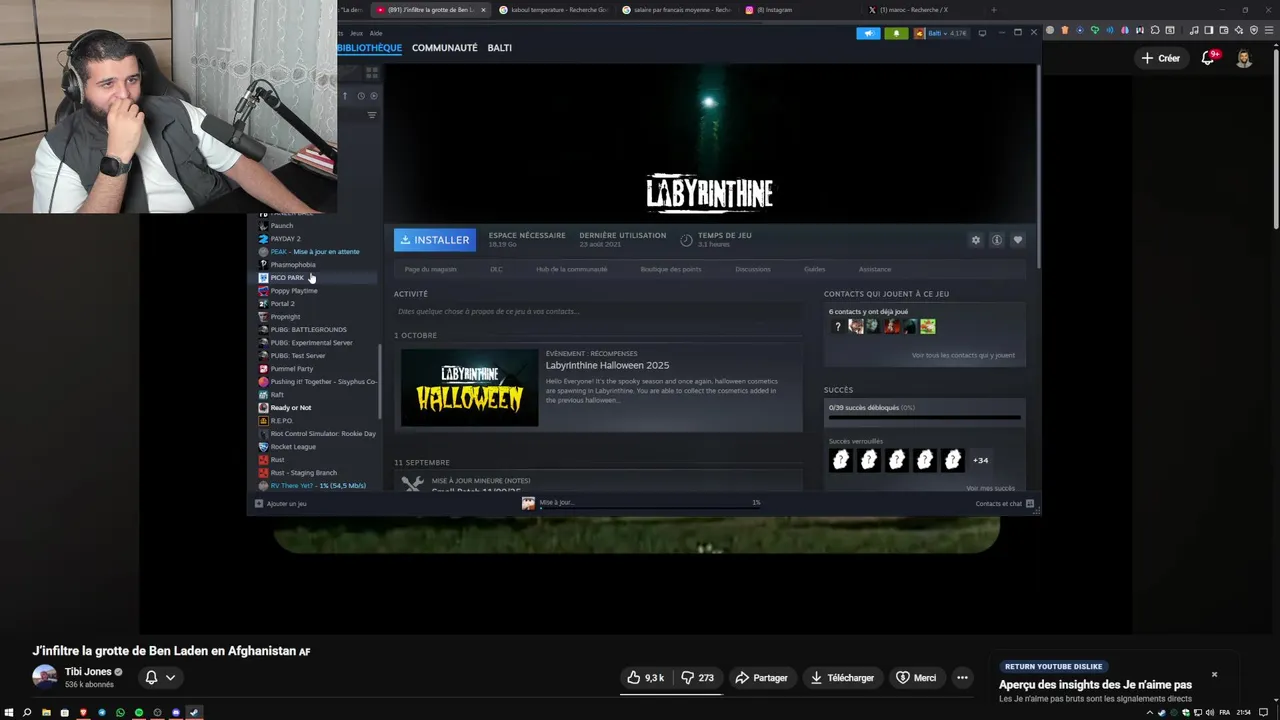1280x720 pixels.
Task: Open the Page du magasin link
Action: 430,269
